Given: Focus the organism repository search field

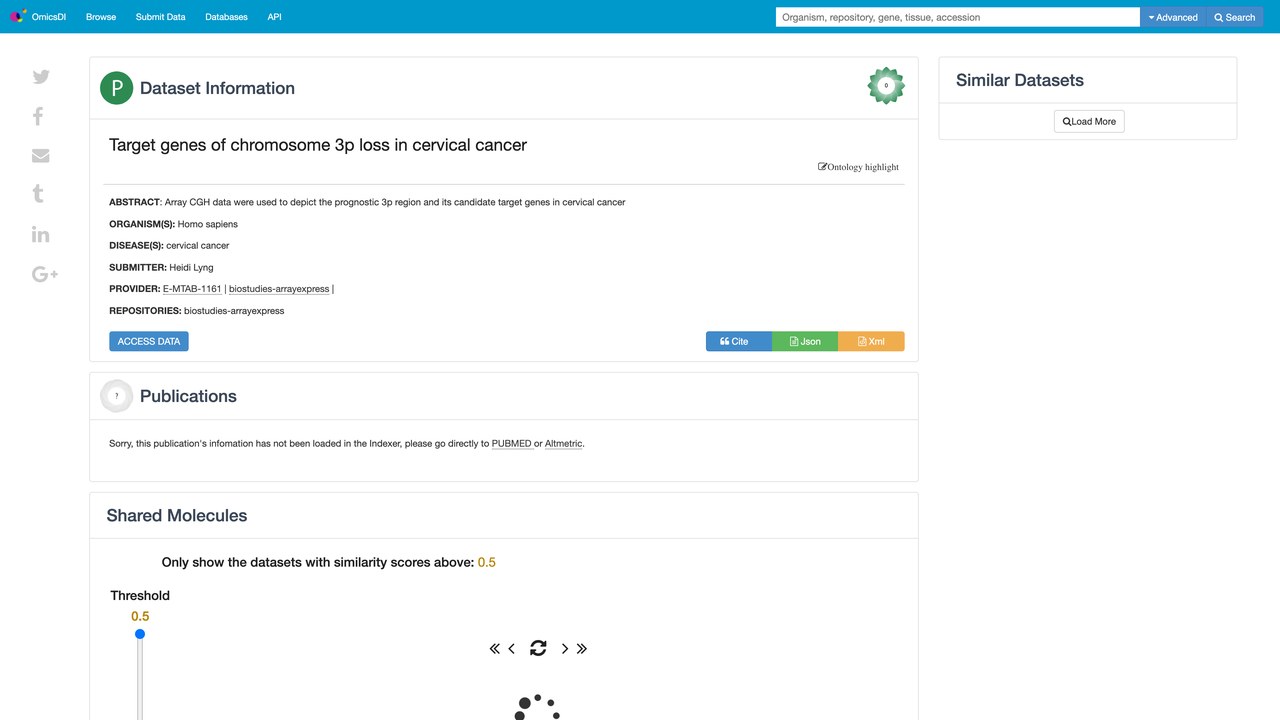Looking at the screenshot, I should click(x=958, y=17).
